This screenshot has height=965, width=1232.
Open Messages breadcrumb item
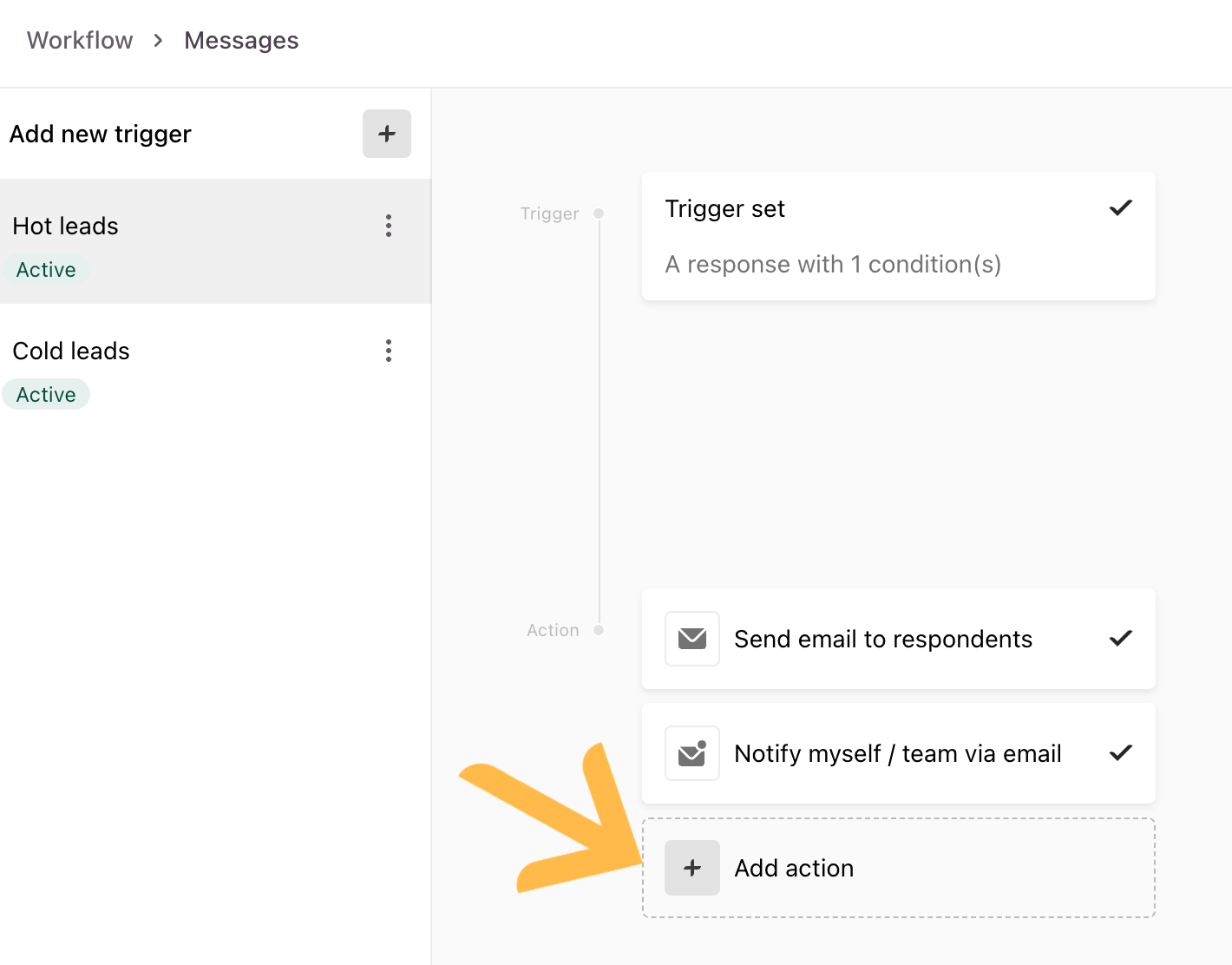241,41
